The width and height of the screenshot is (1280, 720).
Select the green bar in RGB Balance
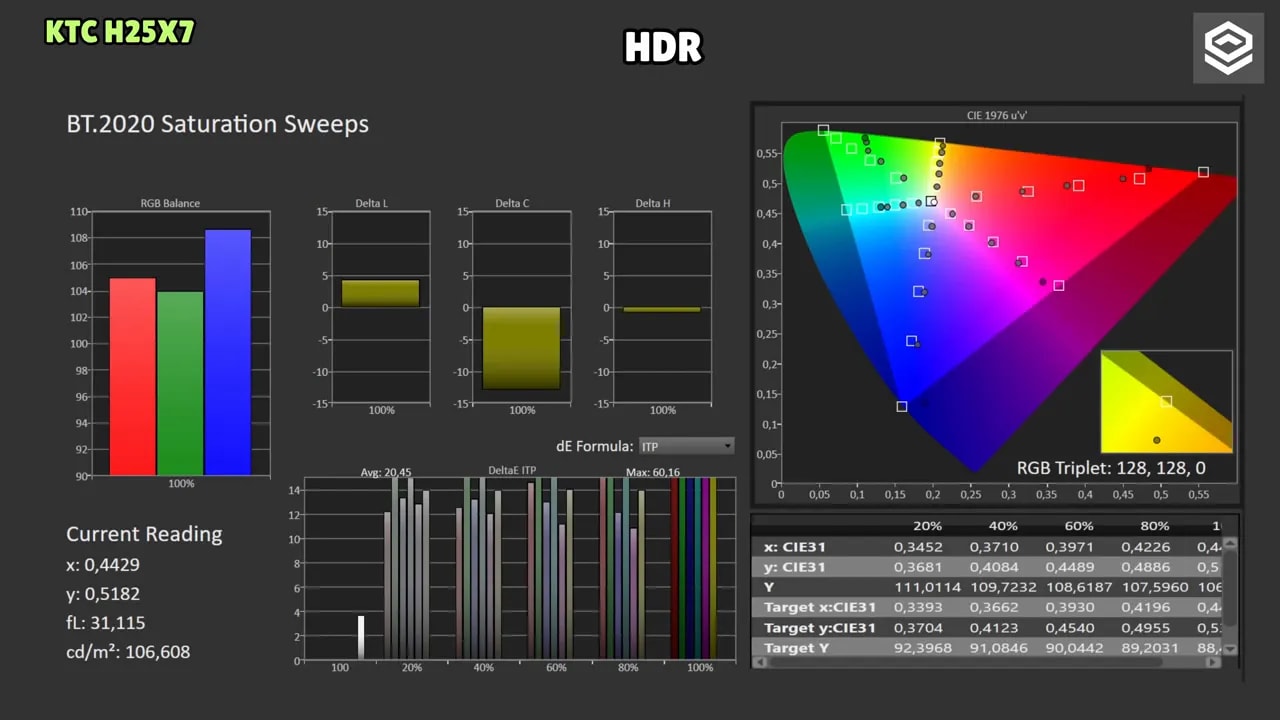(x=180, y=383)
